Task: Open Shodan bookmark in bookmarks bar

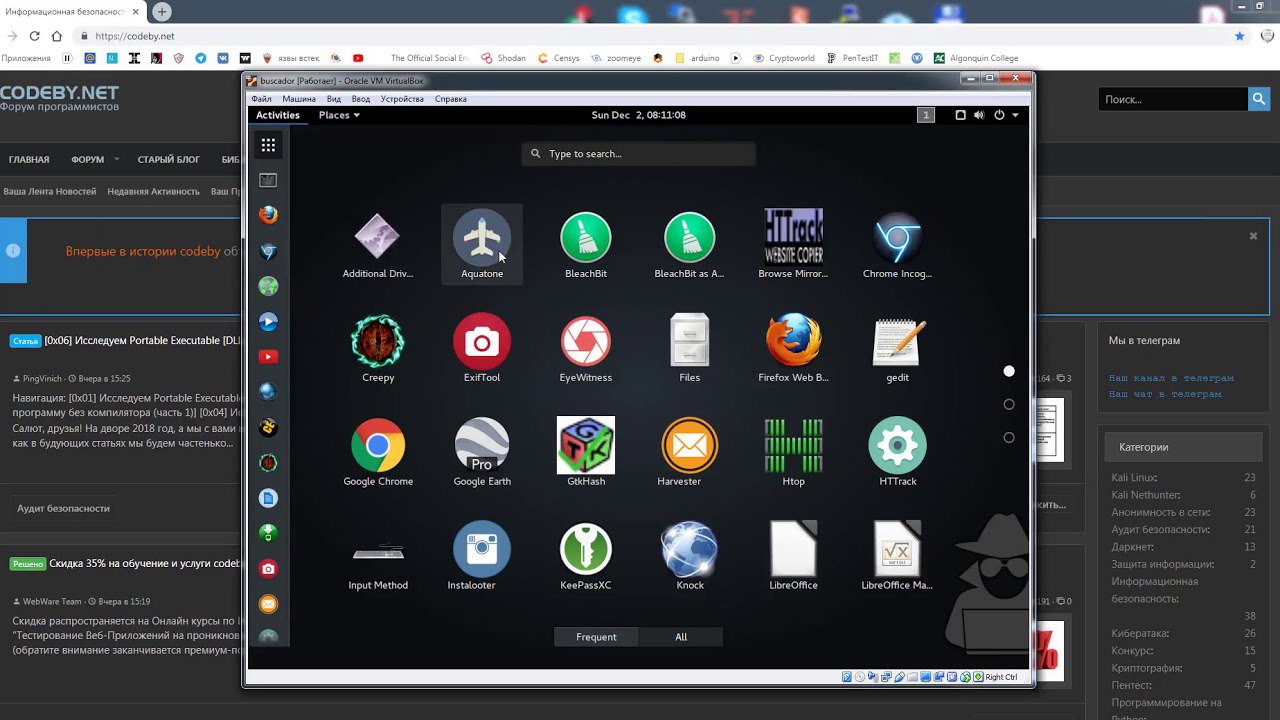Action: point(504,58)
